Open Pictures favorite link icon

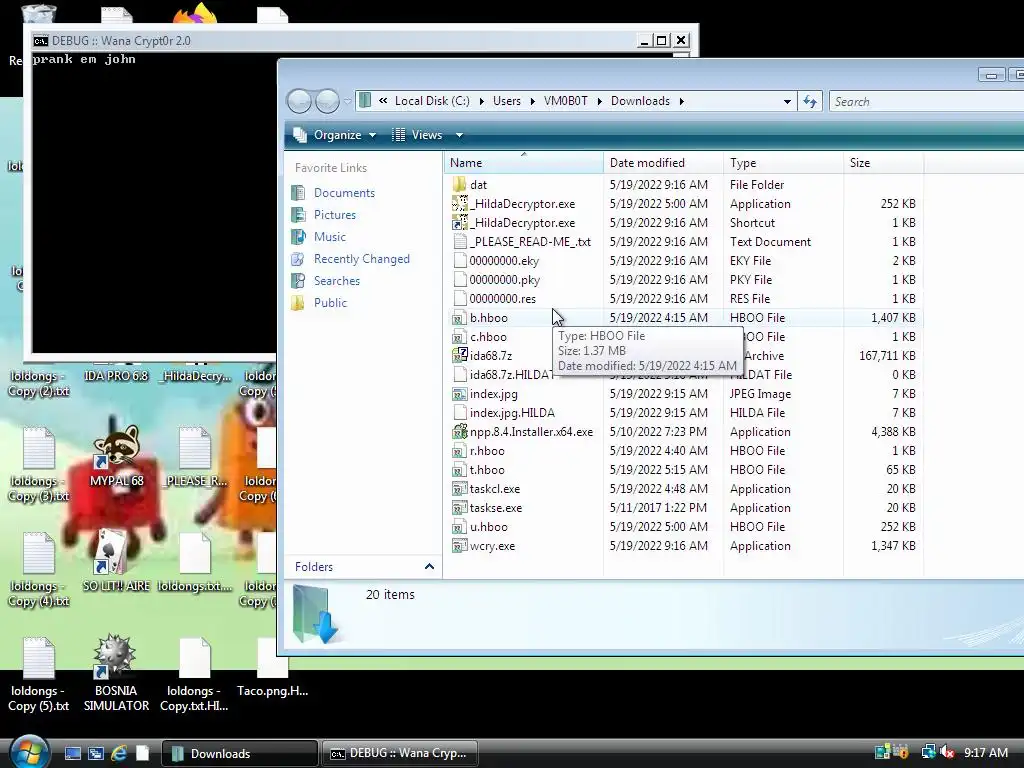[x=298, y=215]
